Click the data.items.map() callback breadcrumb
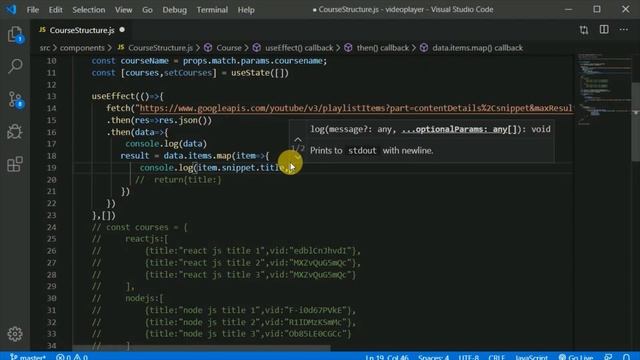The height and width of the screenshot is (360, 640). click(x=478, y=48)
